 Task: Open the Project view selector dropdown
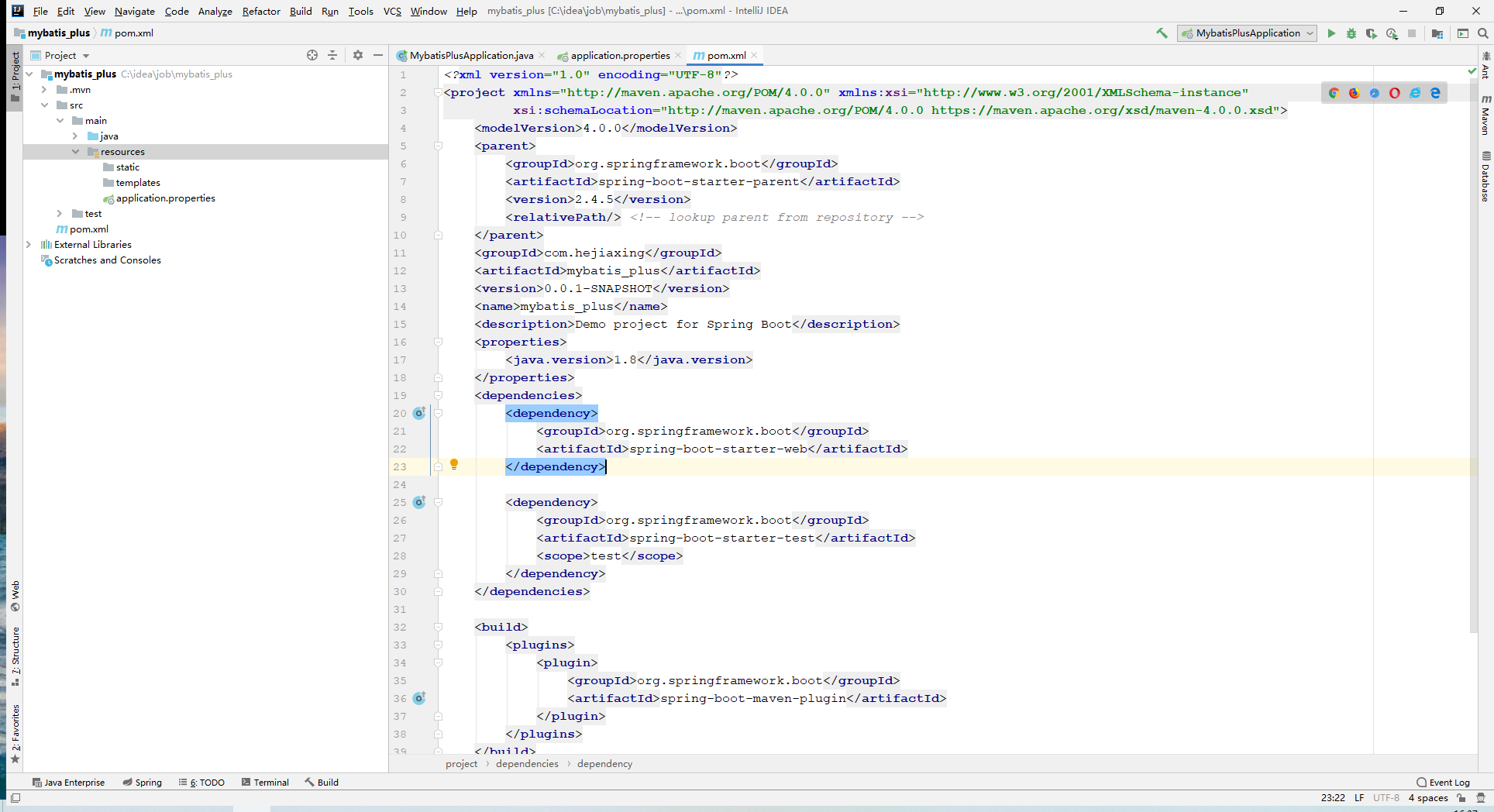coord(60,55)
